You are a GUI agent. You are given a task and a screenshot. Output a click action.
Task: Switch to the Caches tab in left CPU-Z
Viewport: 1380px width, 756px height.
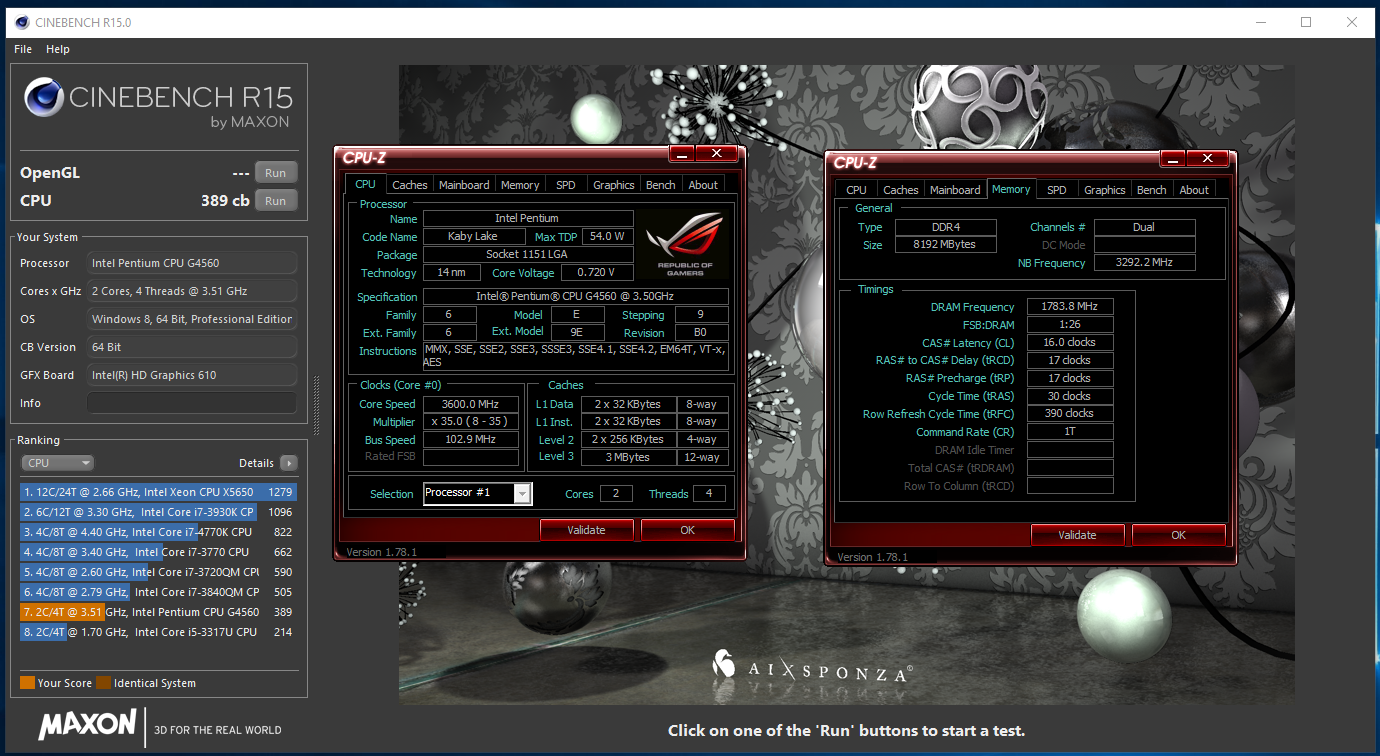[x=410, y=185]
